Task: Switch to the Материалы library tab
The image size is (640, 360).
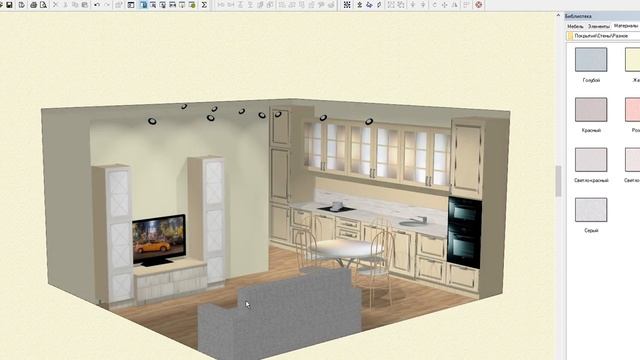Action: pyautogui.click(x=626, y=26)
